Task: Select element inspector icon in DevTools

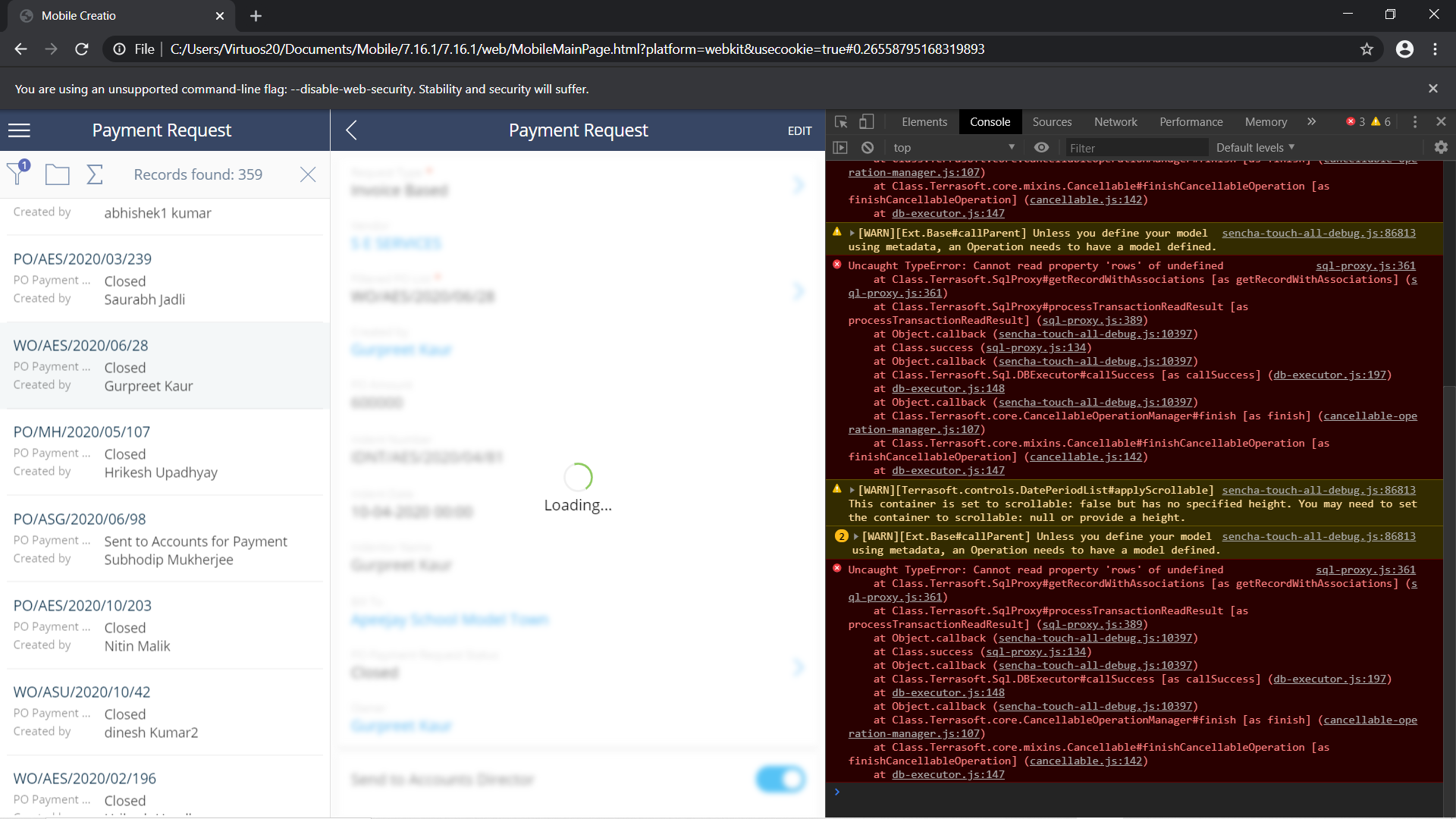Action: 841,121
